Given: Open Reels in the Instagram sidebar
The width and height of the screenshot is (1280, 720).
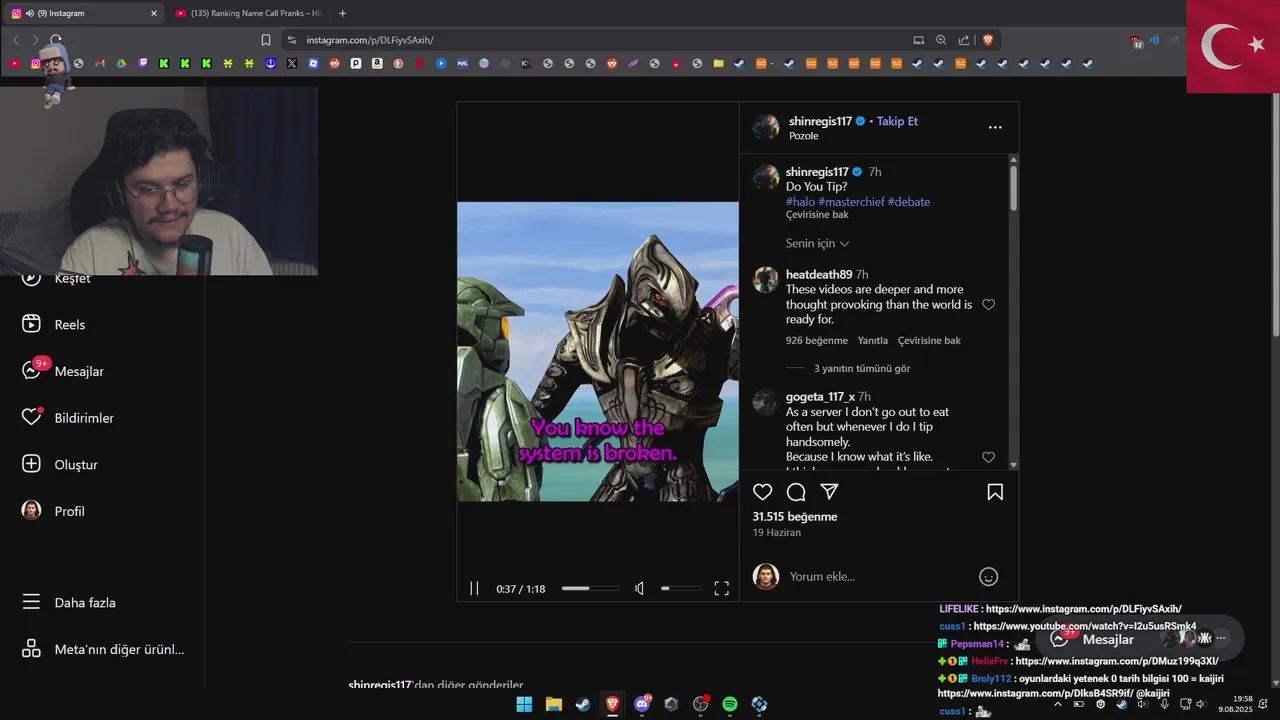Looking at the screenshot, I should click(x=55, y=325).
